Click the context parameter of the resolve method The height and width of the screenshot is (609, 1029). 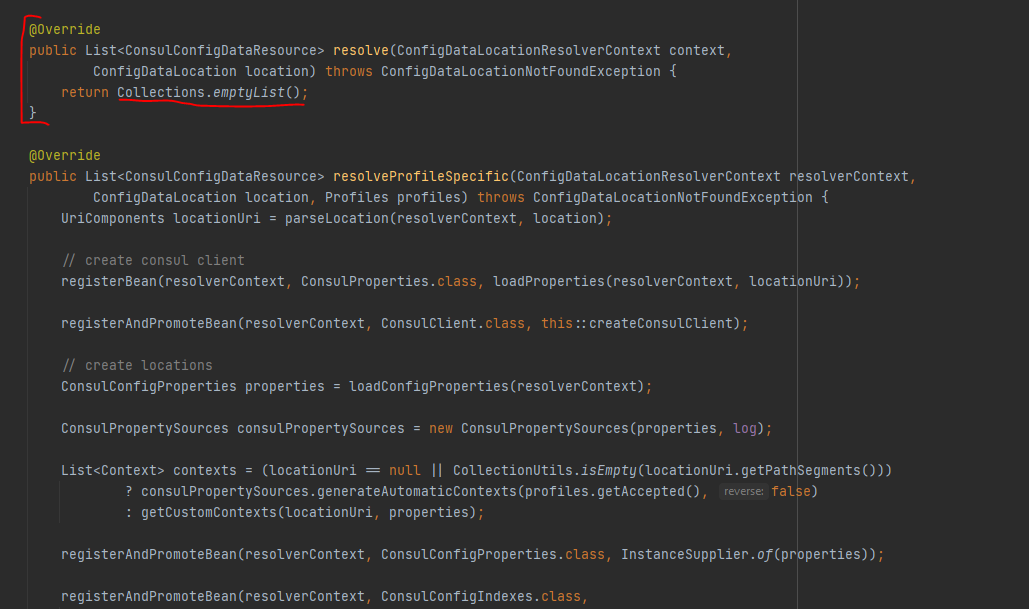(697, 51)
